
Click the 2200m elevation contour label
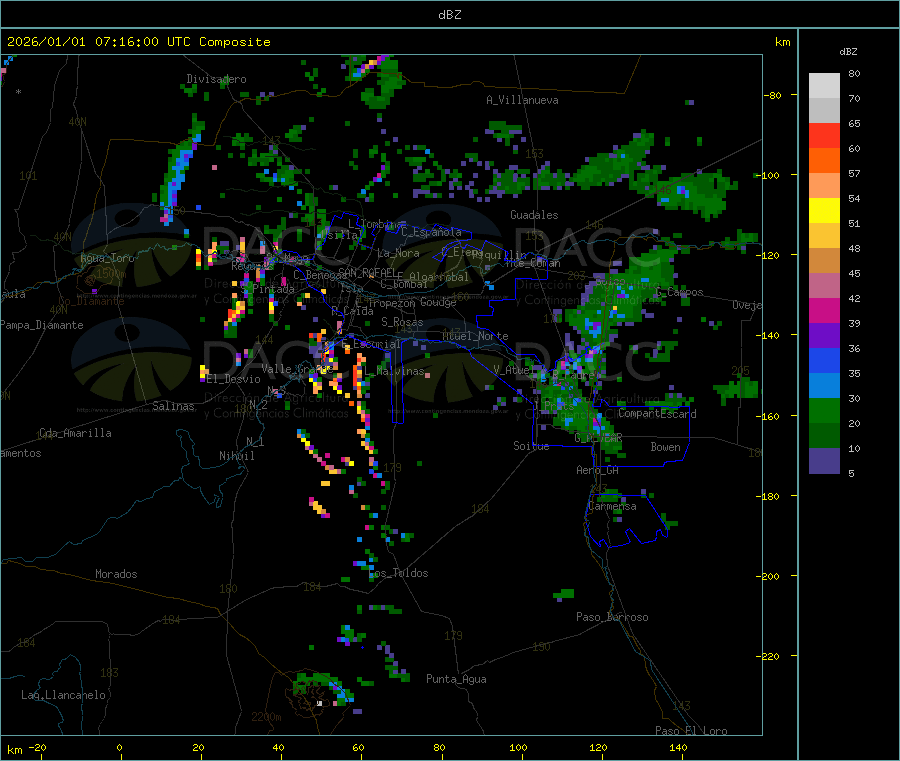pos(266,717)
